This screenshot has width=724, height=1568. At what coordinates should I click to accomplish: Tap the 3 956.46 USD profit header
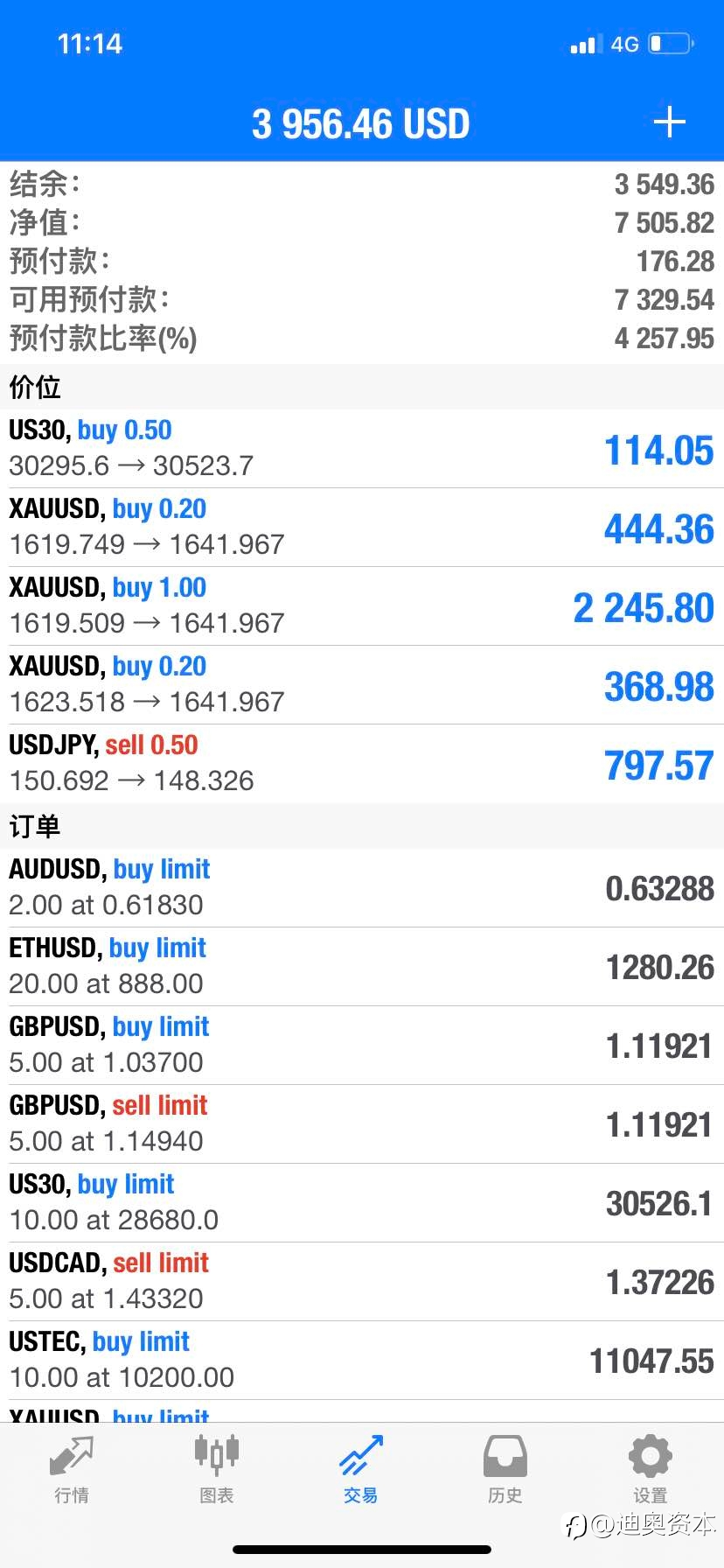tap(361, 123)
